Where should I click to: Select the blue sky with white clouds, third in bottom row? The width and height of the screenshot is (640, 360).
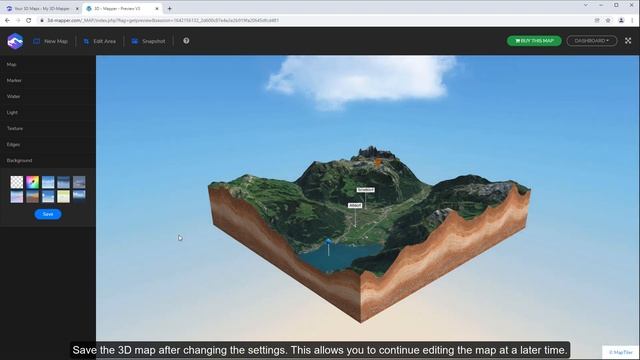pos(48,196)
